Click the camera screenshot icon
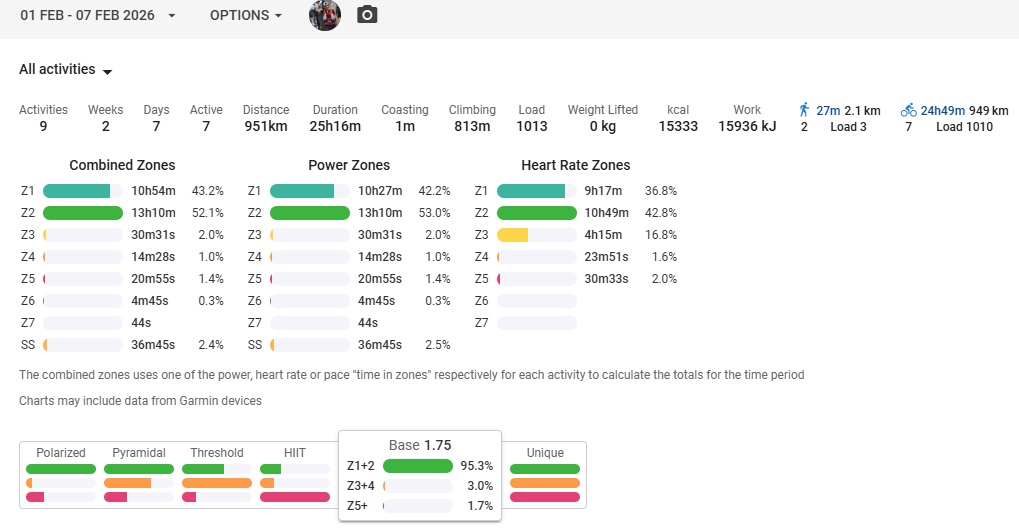The image size is (1019, 528). [367, 15]
